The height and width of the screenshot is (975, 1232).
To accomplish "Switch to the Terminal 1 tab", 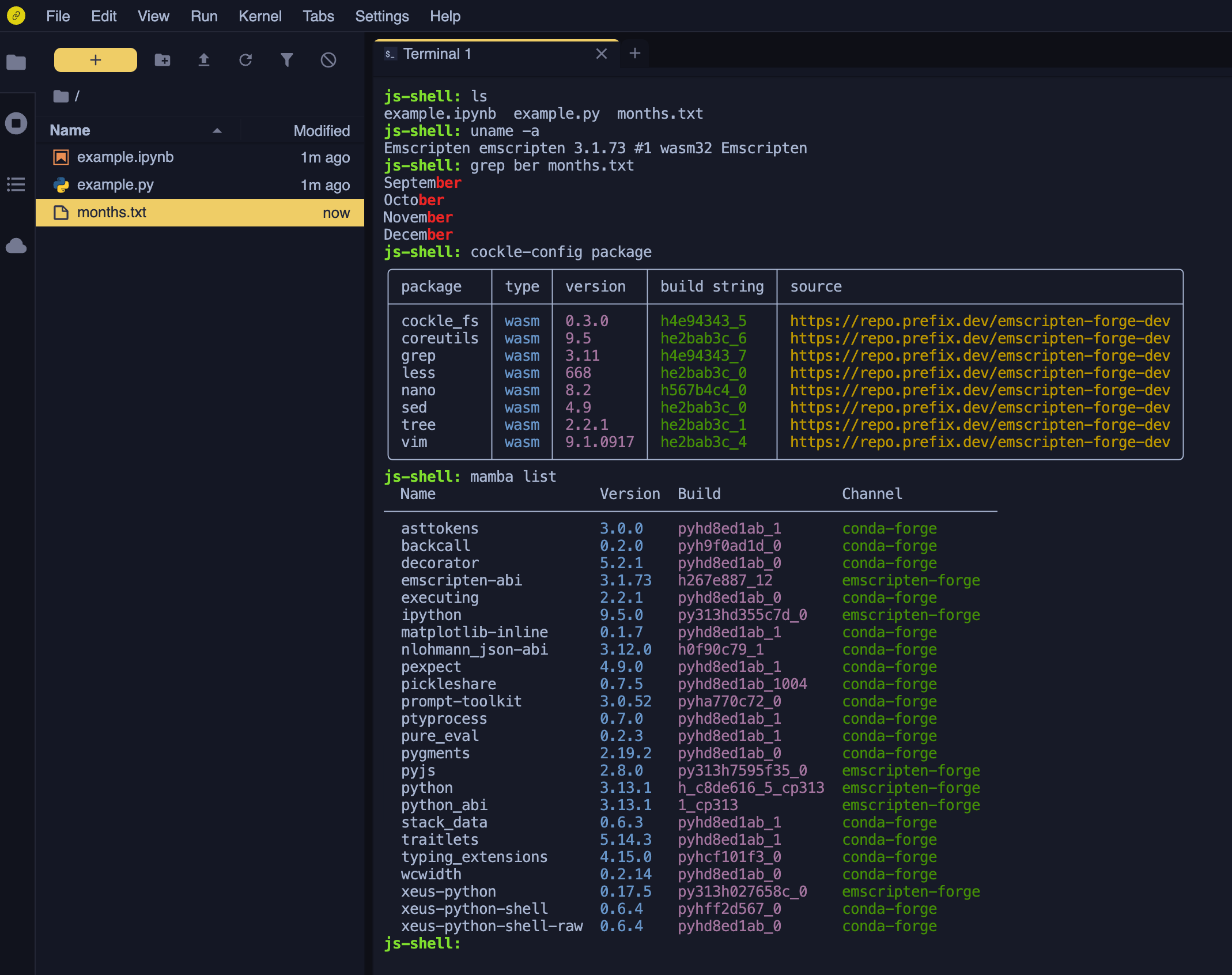I will pos(438,53).
